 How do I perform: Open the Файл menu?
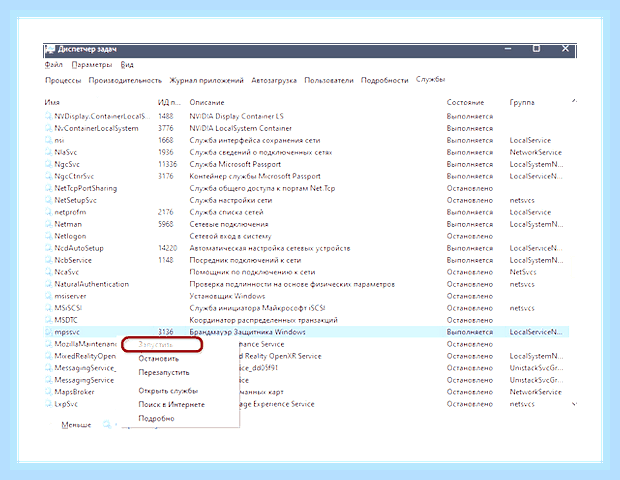click(x=53, y=64)
